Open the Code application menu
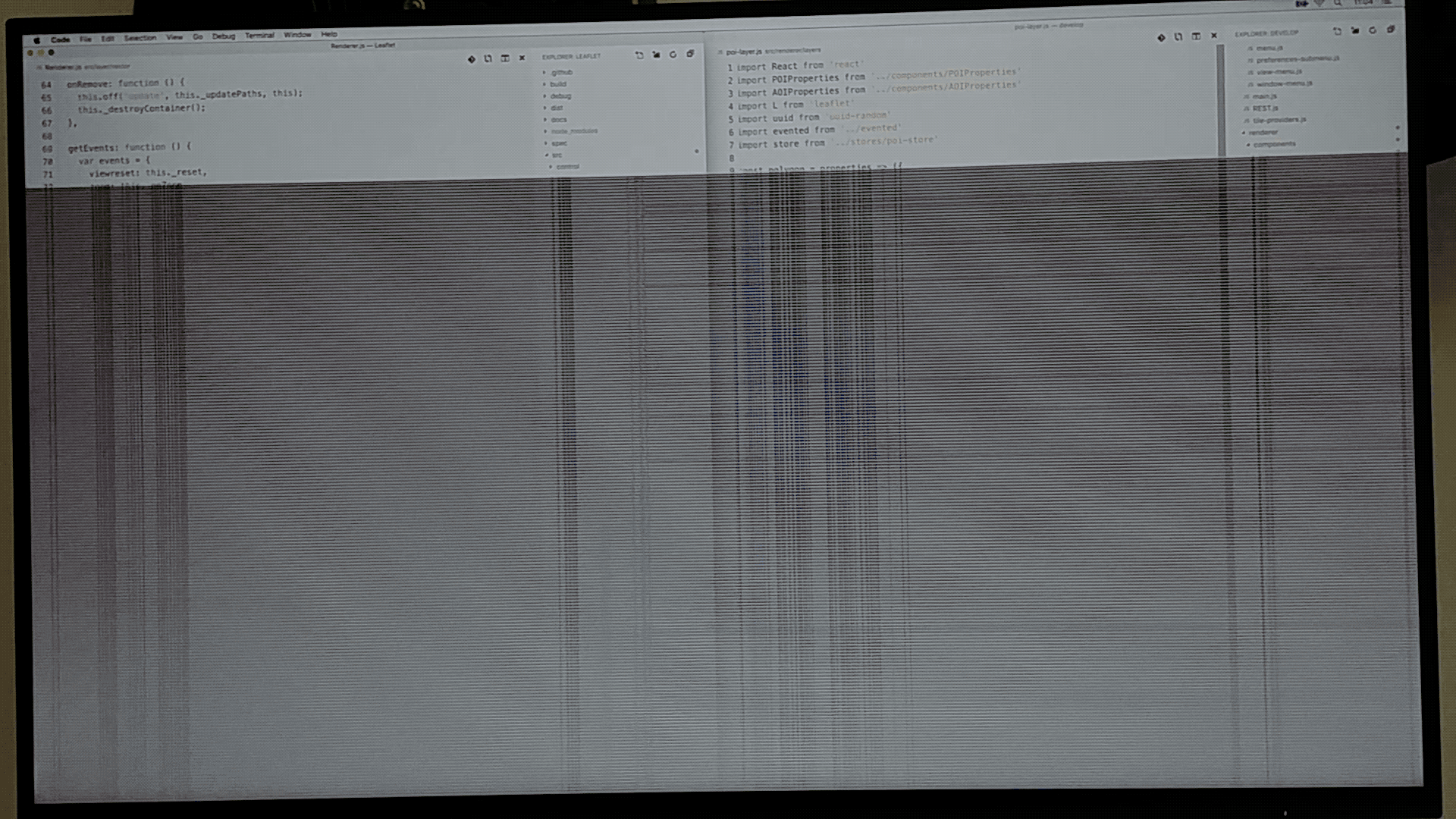 61,39
